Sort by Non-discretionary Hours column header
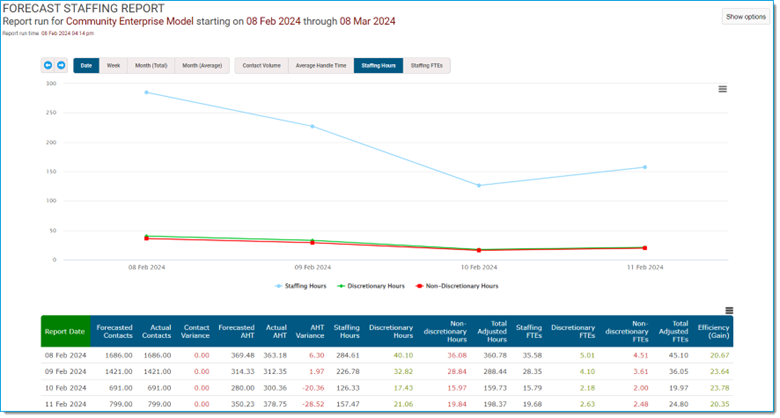Screen dimensions: 780x418 [x=445, y=331]
